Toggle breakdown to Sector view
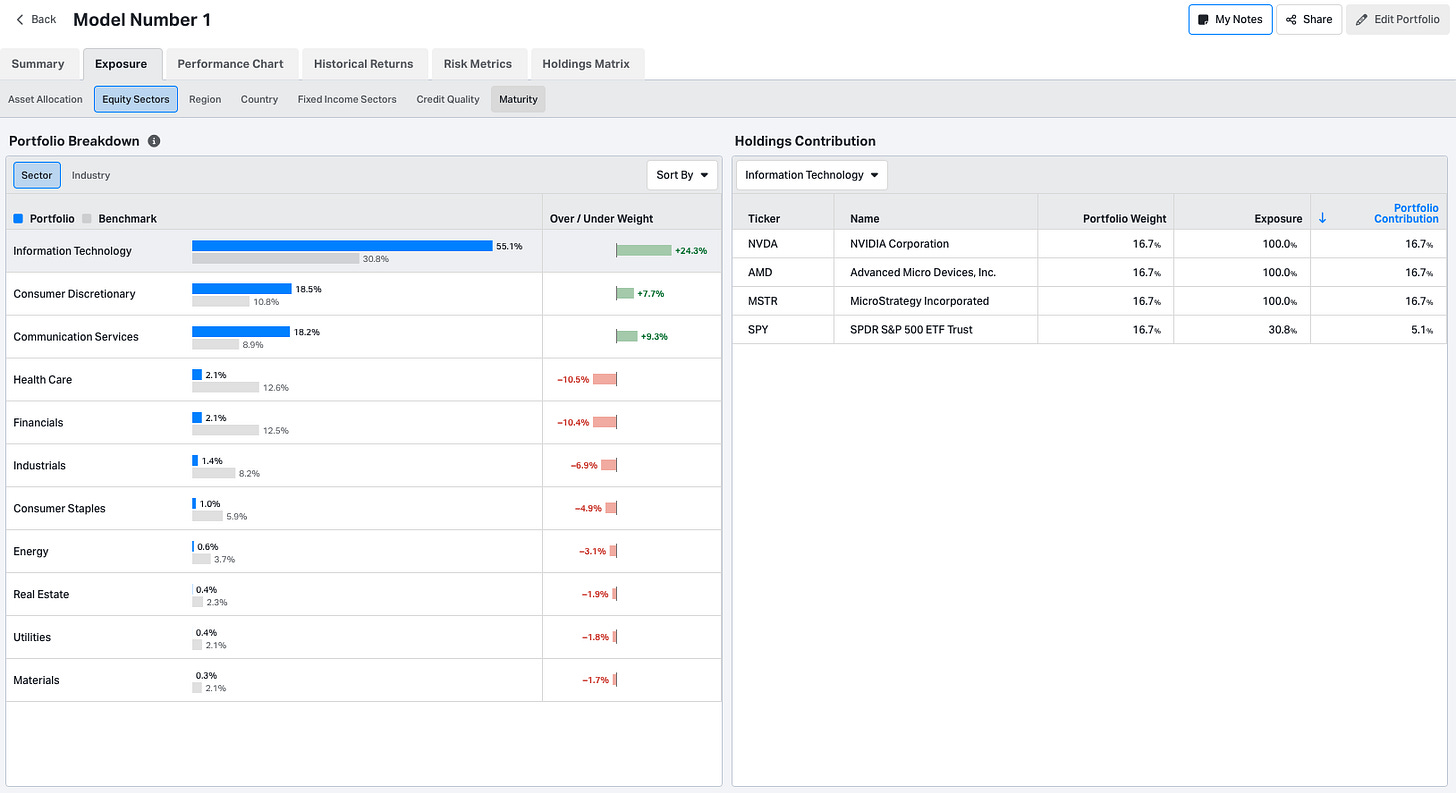This screenshot has width=1456, height=793. [x=37, y=175]
